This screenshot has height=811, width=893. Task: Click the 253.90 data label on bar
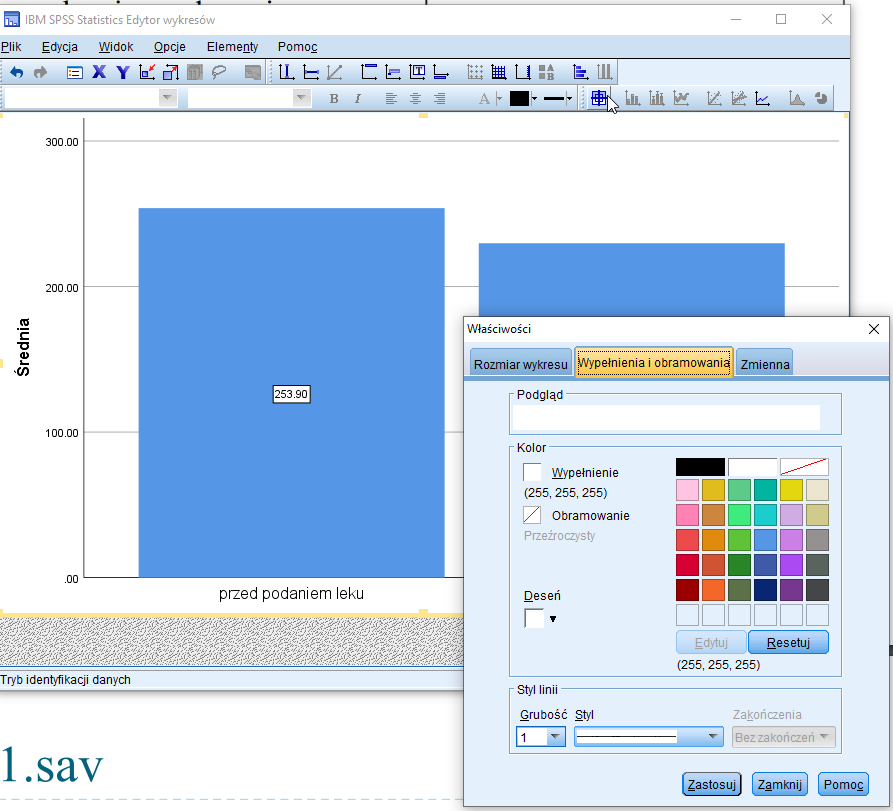tap(292, 395)
